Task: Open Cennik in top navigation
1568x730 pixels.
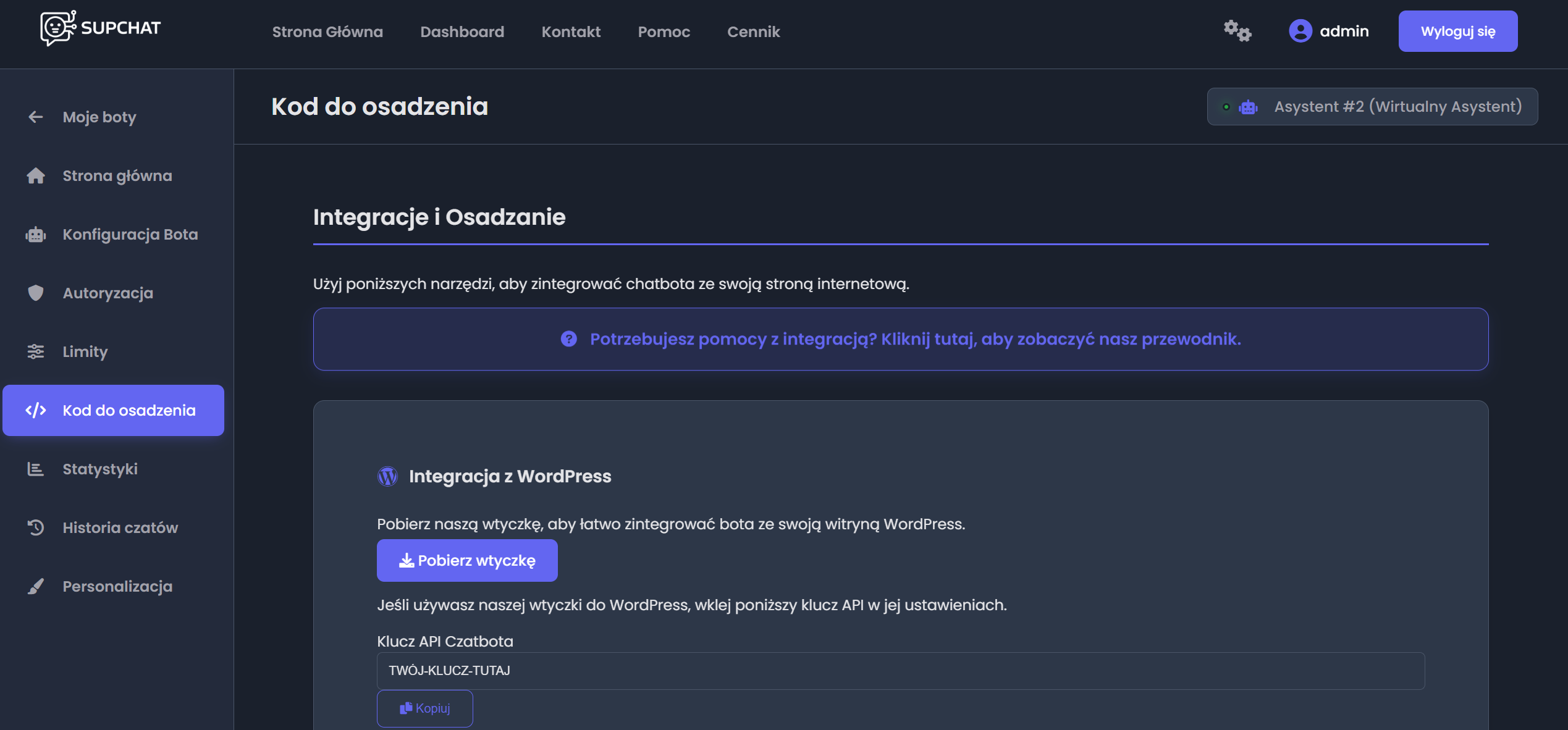Action: (753, 31)
